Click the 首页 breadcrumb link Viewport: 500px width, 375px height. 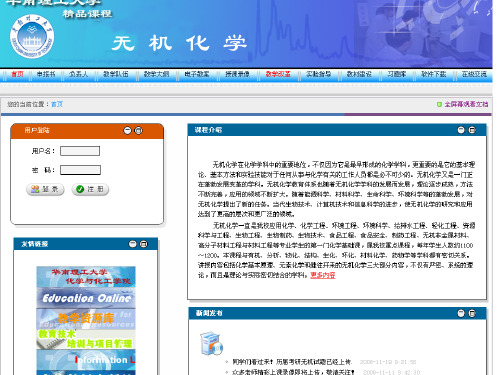click(x=57, y=104)
